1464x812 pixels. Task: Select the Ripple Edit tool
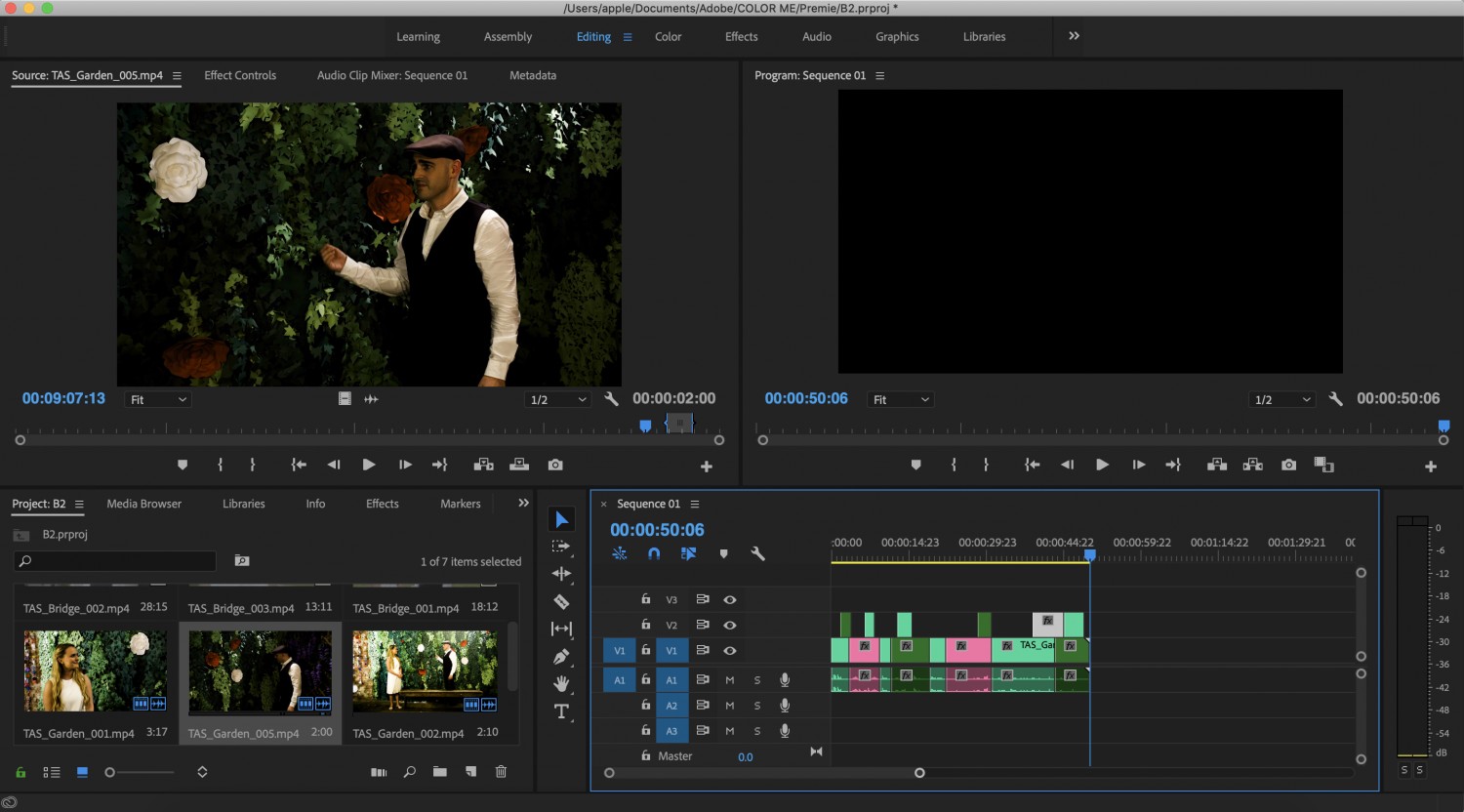pos(561,574)
